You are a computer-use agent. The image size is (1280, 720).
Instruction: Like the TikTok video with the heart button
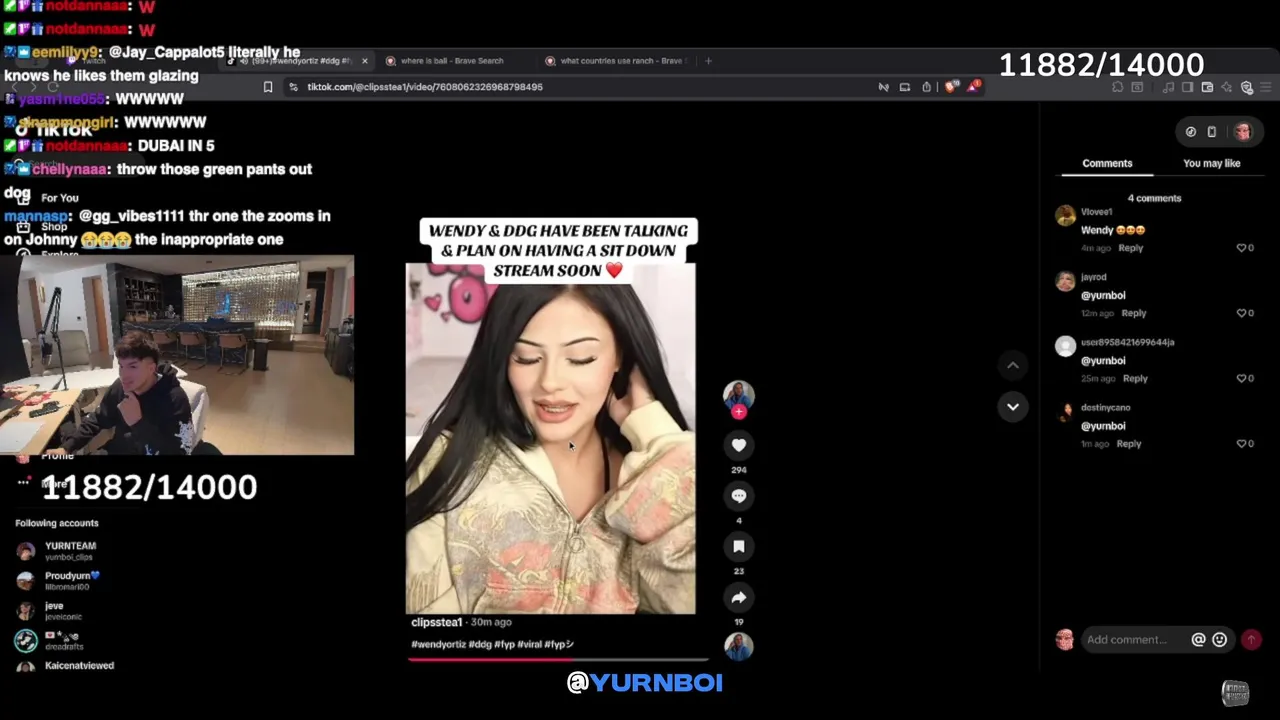(739, 445)
